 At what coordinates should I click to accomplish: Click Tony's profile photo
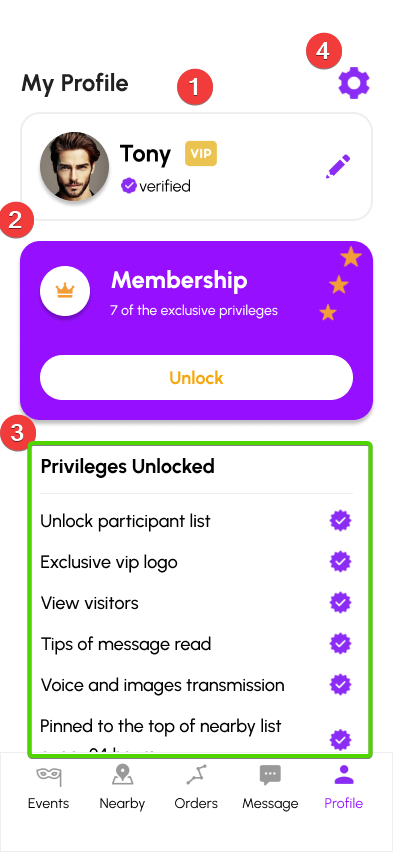point(74,167)
